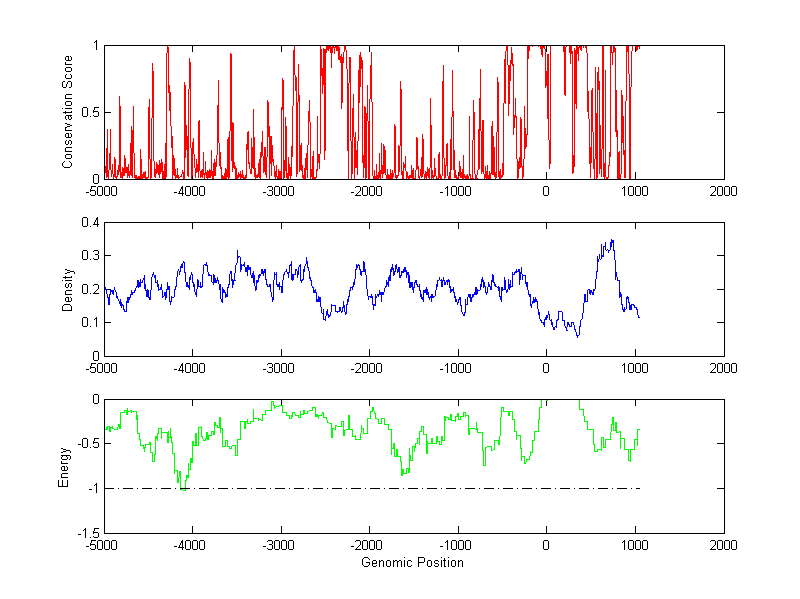Click the Conservation Score y-axis label
This screenshot has width=800, height=599.
69,112
